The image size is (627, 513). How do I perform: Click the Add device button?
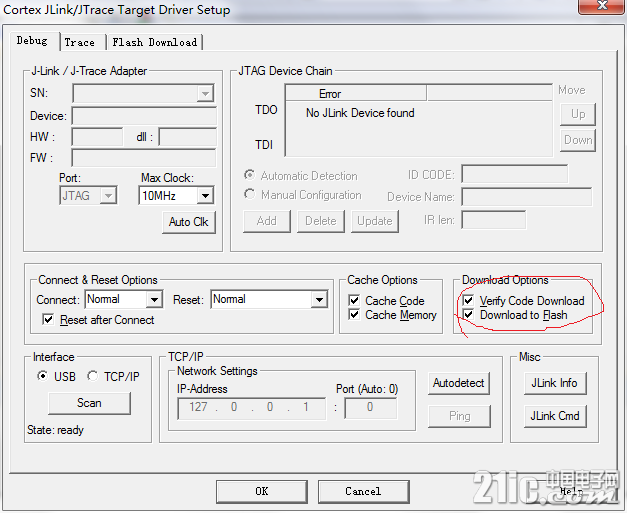pyautogui.click(x=267, y=221)
